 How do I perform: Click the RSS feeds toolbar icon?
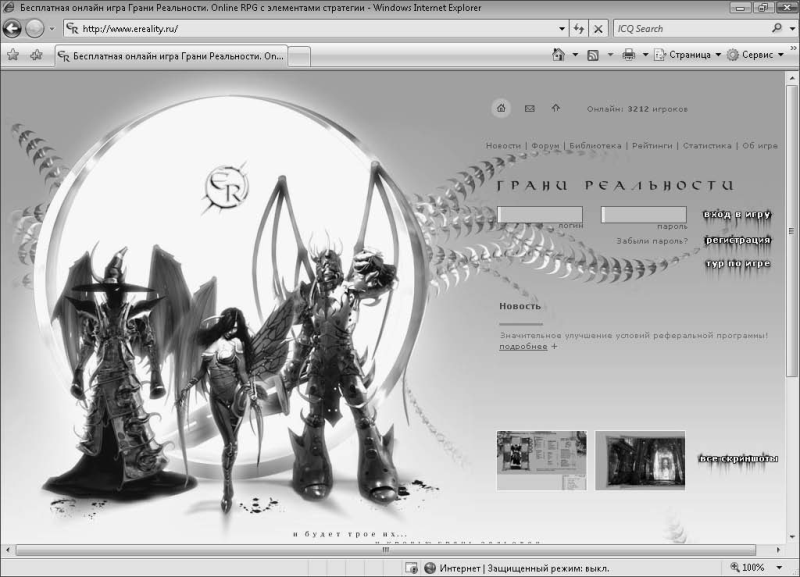coord(593,55)
